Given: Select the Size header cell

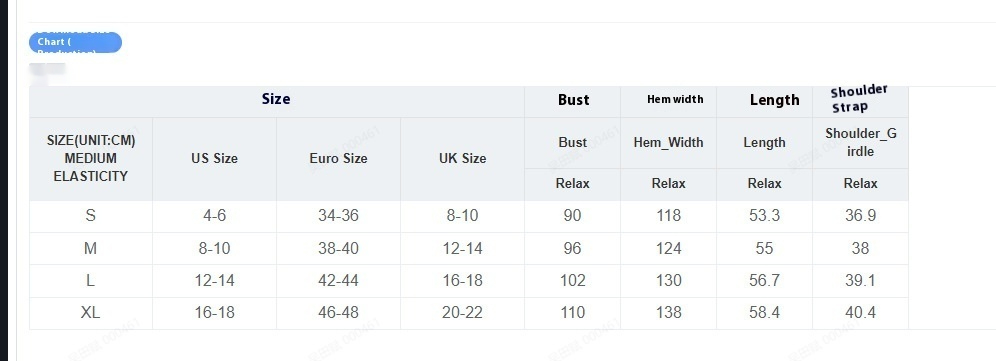Looking at the screenshot, I should click(276, 102).
